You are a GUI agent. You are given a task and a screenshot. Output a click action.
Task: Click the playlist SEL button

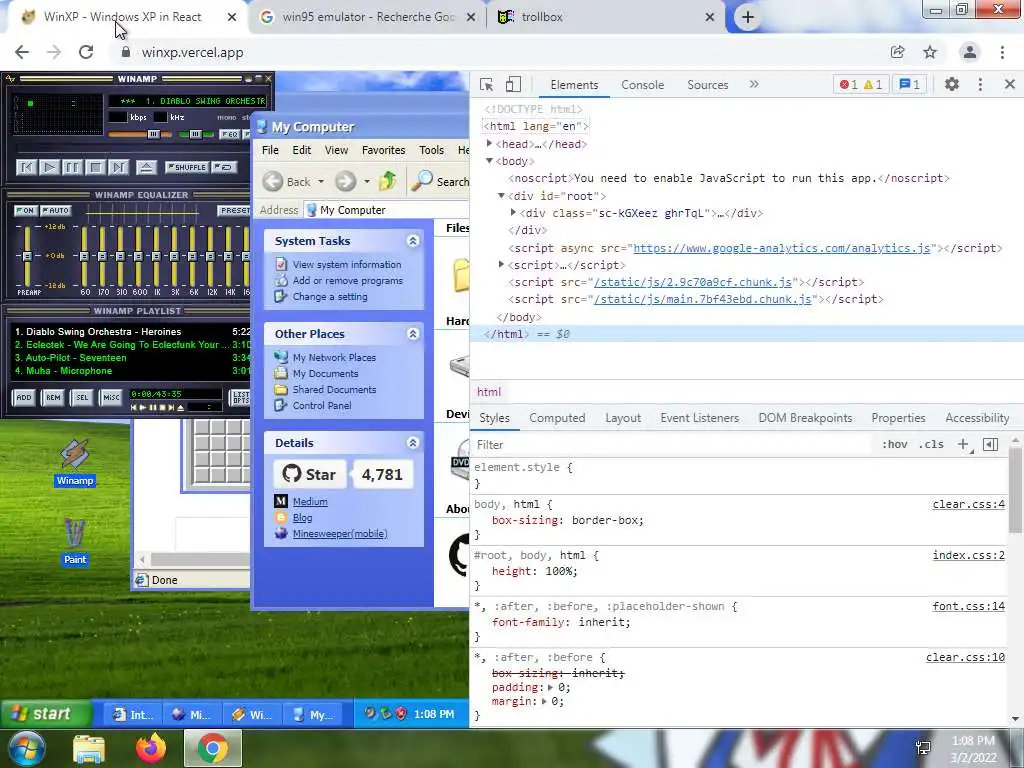tap(82, 397)
